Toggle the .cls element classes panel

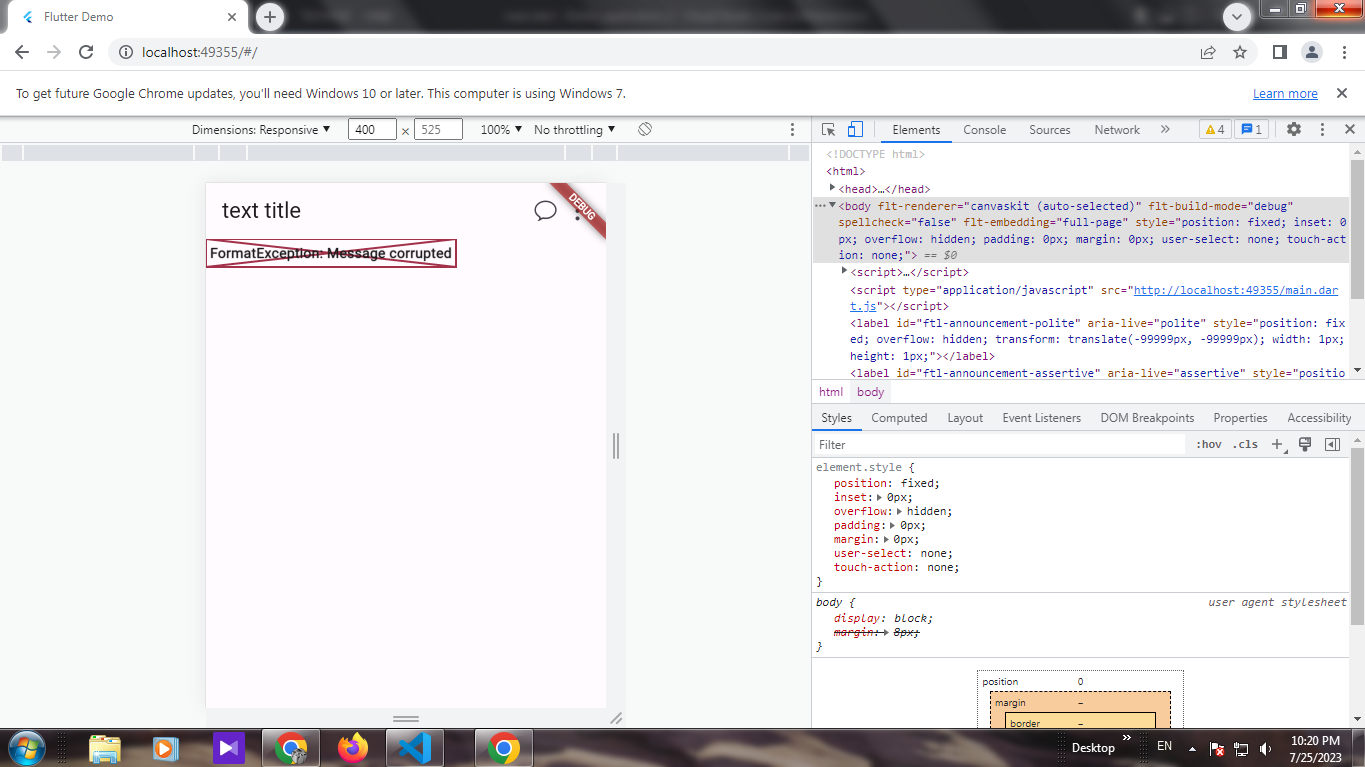pos(1245,444)
